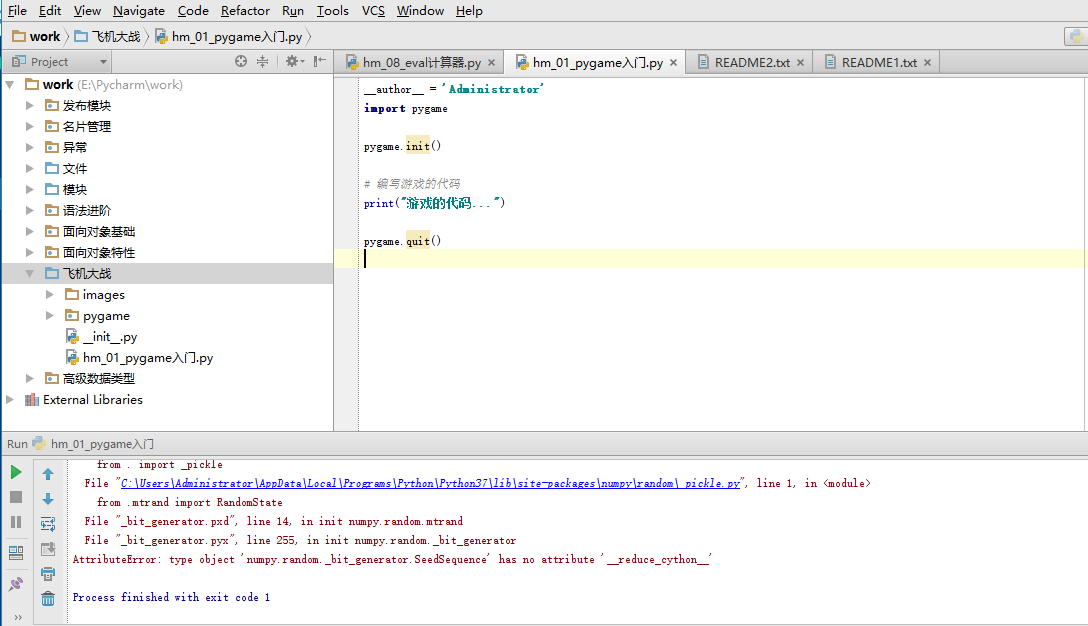Click the Restore Layout icon in Run panel
Screen dimensions: 1088x626
pos(16,553)
